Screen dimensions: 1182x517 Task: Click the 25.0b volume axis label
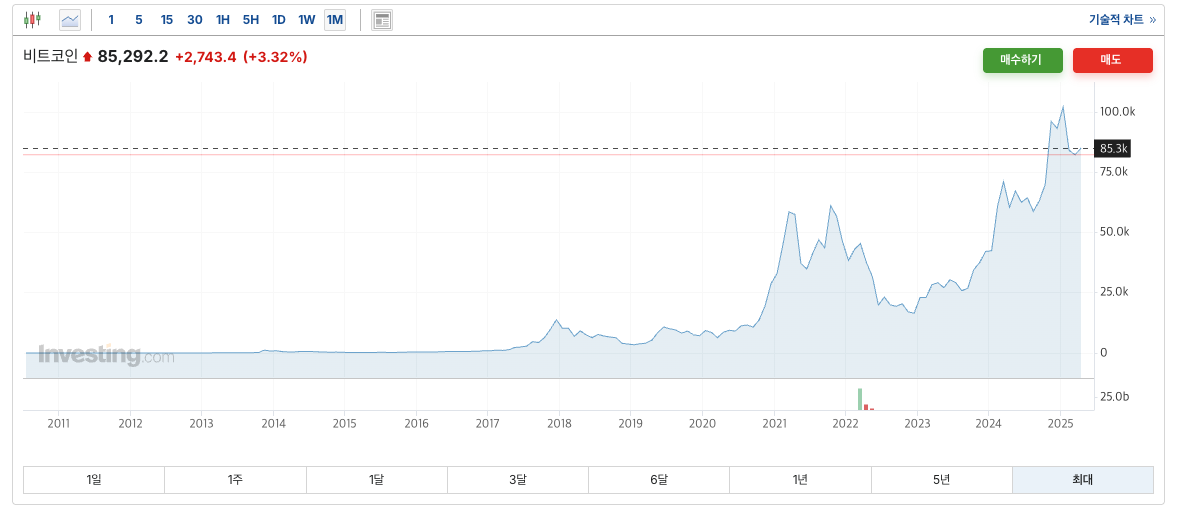click(1115, 396)
